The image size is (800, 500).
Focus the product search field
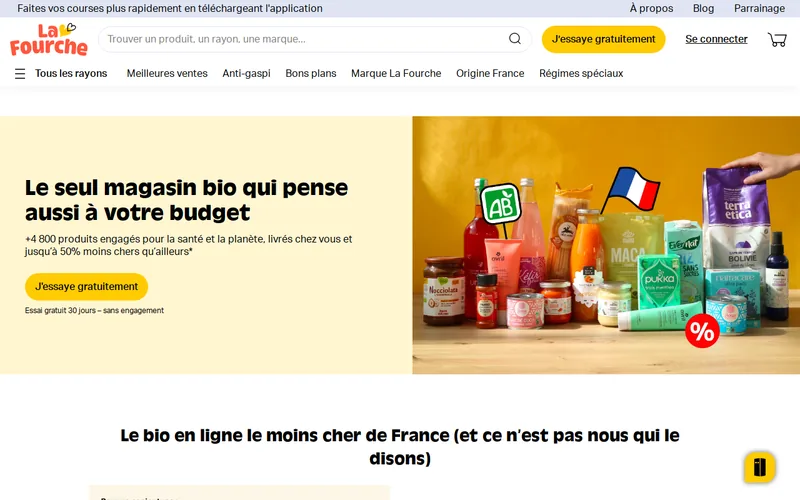pos(315,39)
